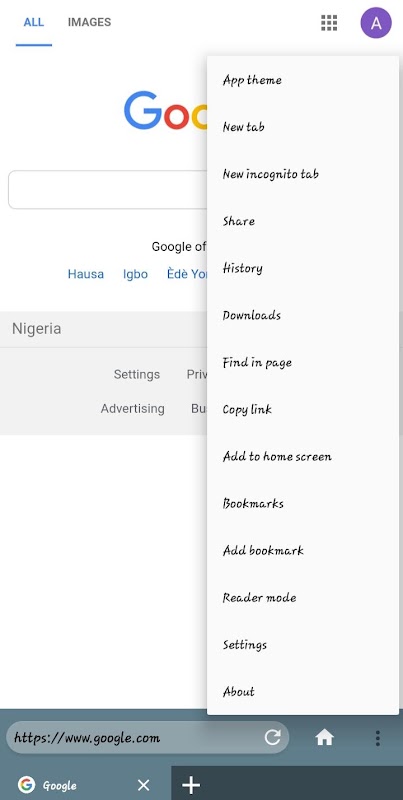Viewport: 403px width, 800px height.
Task: Click the Hausa language link
Action: click(86, 274)
